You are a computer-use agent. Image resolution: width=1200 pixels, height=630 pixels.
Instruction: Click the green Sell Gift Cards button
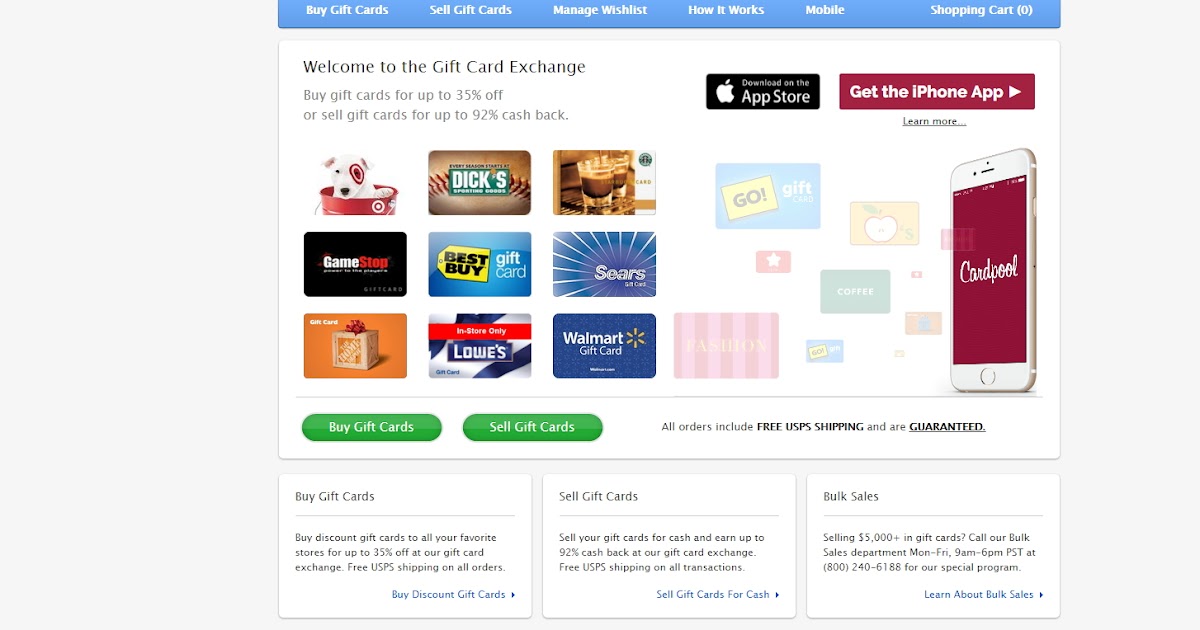tap(532, 427)
